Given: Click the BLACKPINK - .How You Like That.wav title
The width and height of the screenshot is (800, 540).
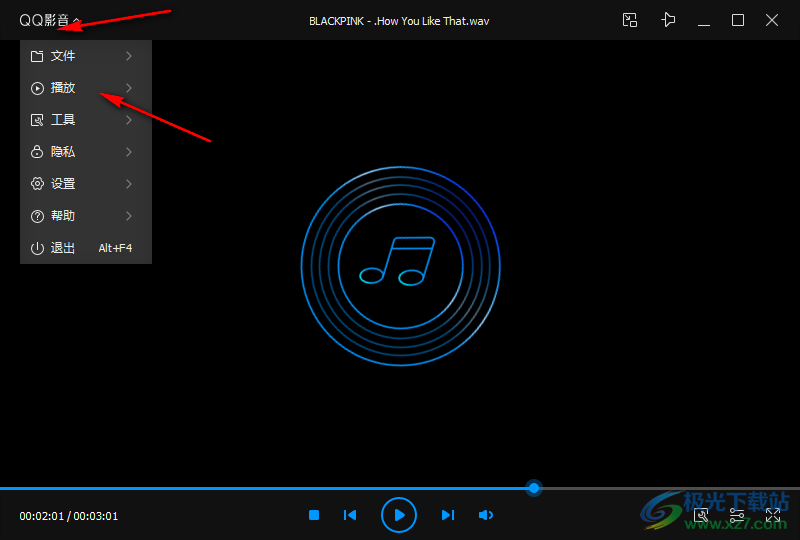Looking at the screenshot, I should pos(399,21).
